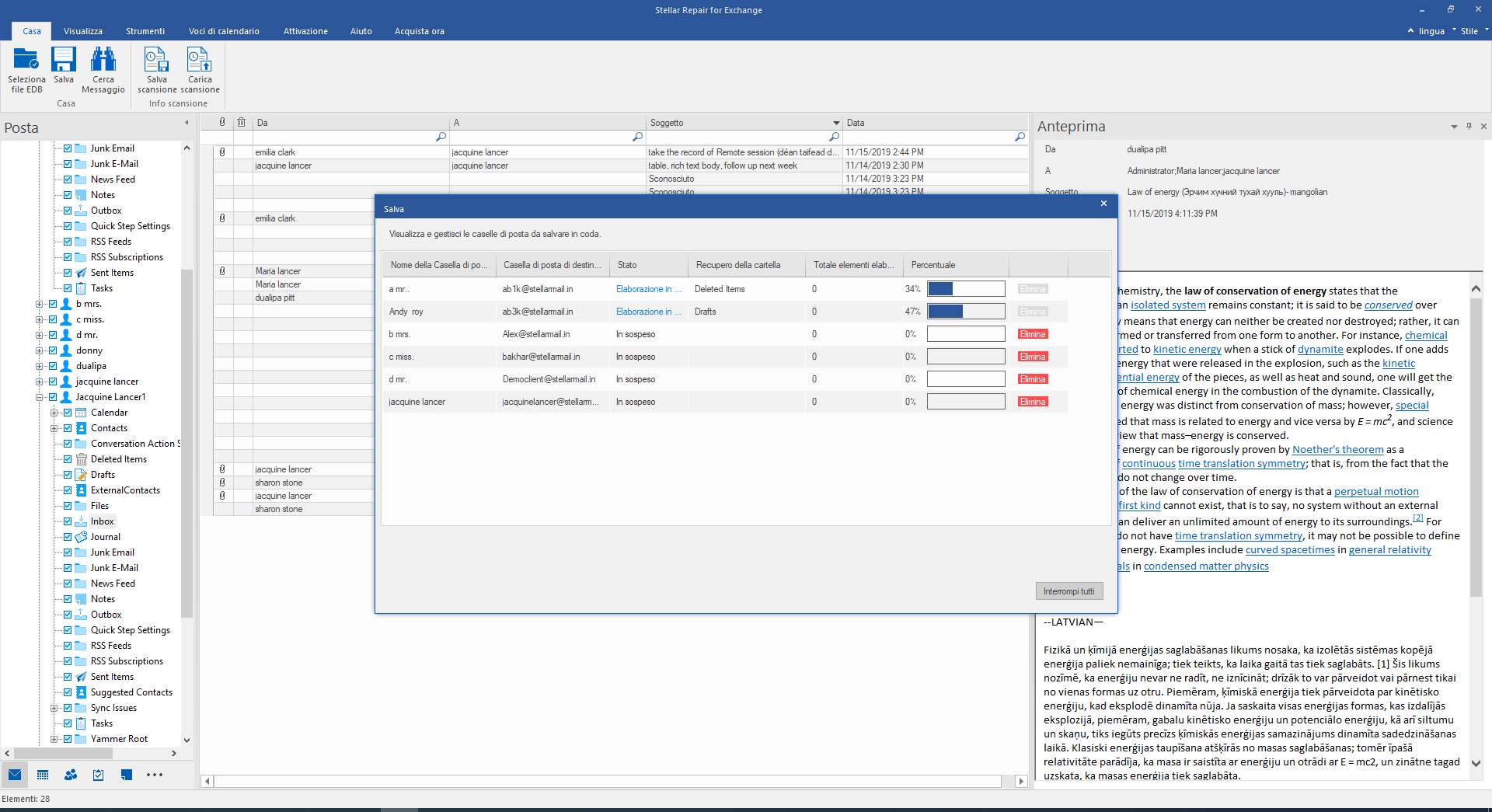This screenshot has height=812, width=1492.
Task: Click Interrompi tutti button
Action: click(x=1069, y=591)
